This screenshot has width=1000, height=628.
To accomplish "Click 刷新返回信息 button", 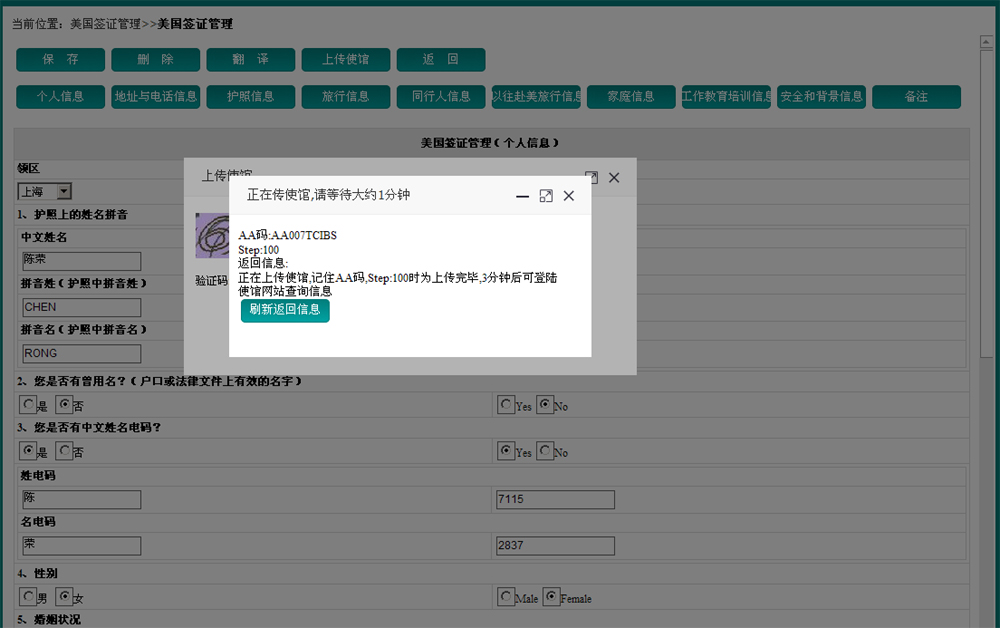I will (285, 310).
